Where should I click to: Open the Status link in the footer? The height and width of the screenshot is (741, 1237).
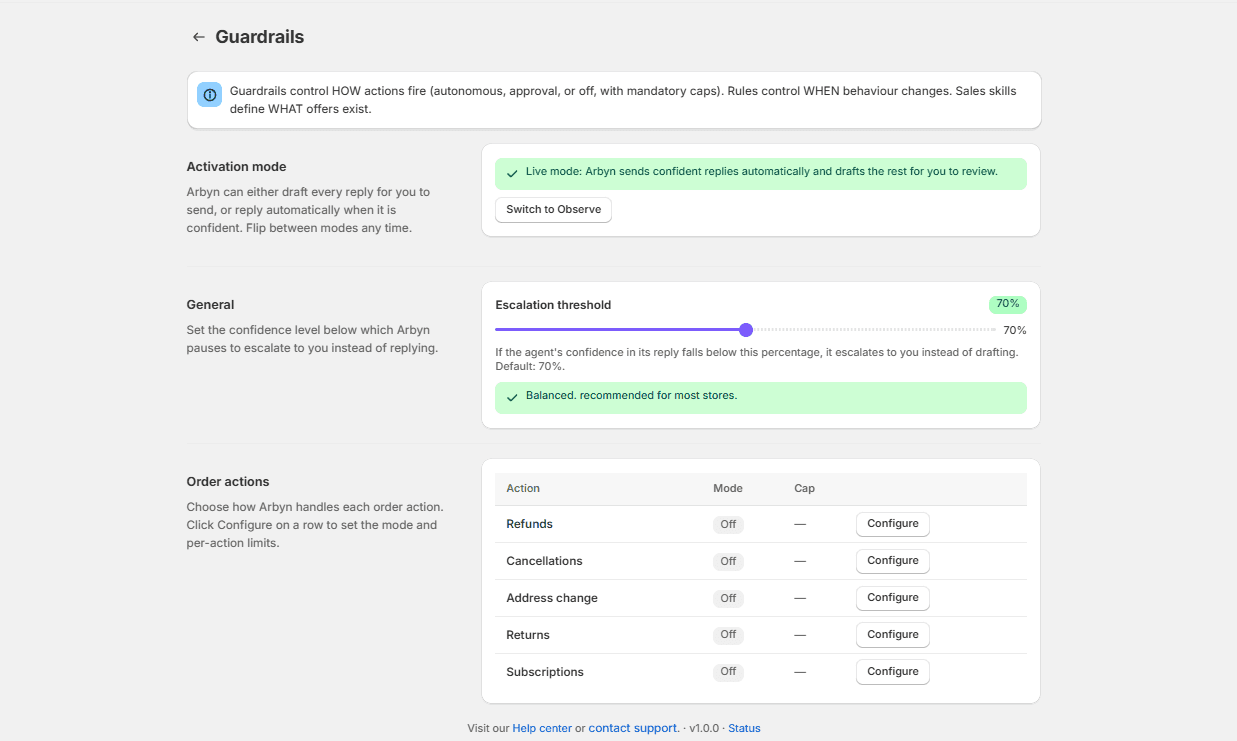click(744, 728)
